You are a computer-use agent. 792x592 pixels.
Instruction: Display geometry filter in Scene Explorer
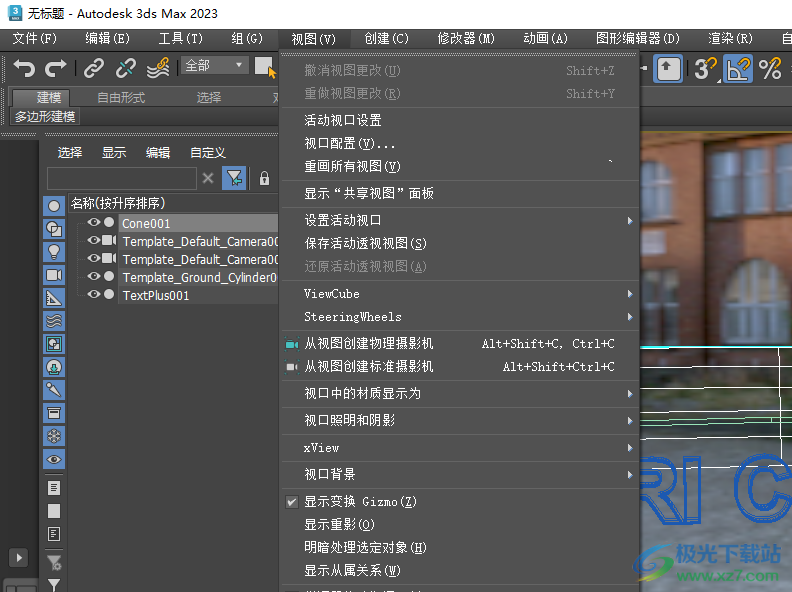coord(54,206)
